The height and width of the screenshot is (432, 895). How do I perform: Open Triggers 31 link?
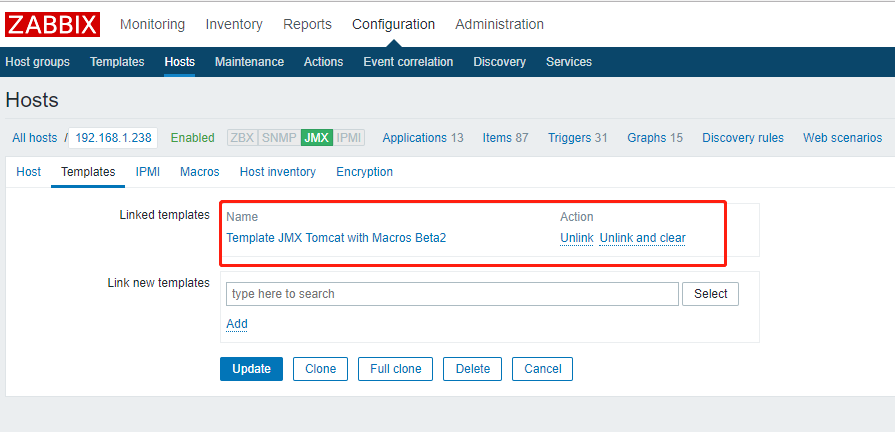pos(578,138)
